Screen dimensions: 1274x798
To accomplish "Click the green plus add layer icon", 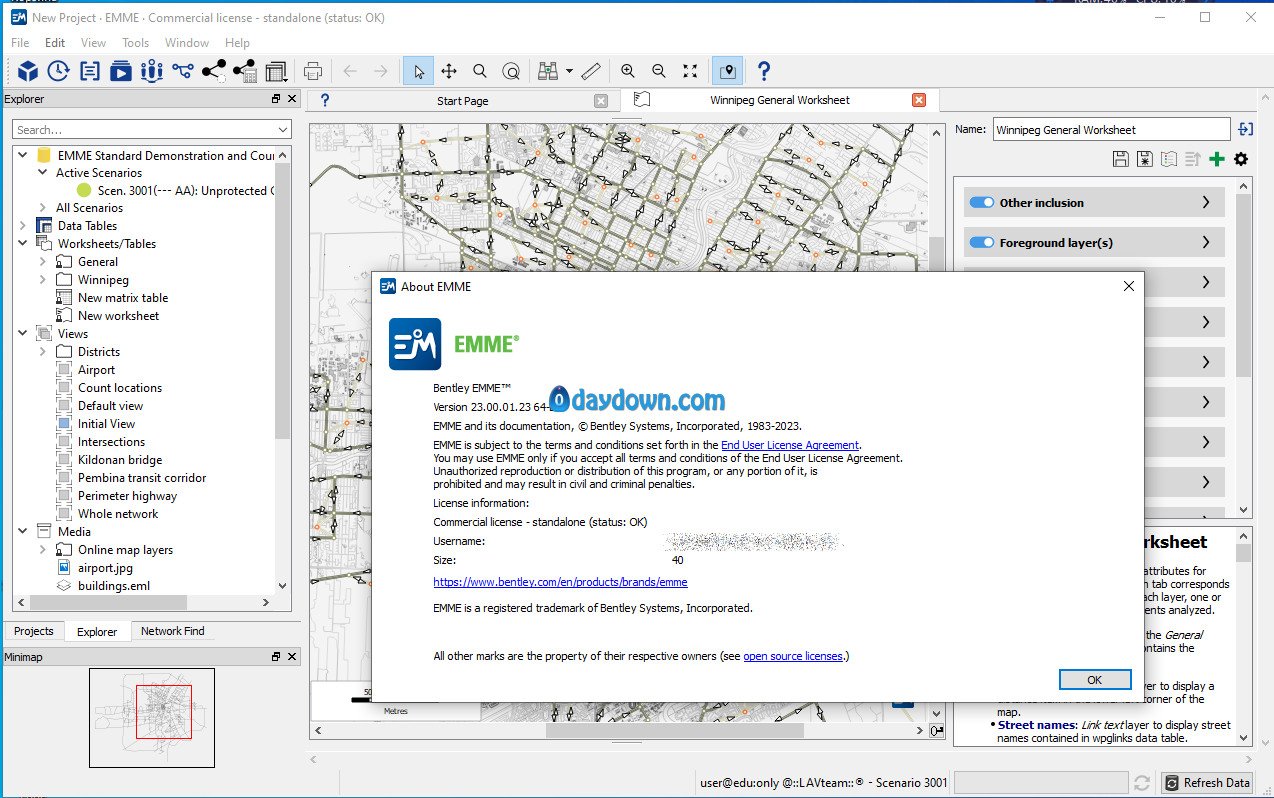I will [1216, 159].
